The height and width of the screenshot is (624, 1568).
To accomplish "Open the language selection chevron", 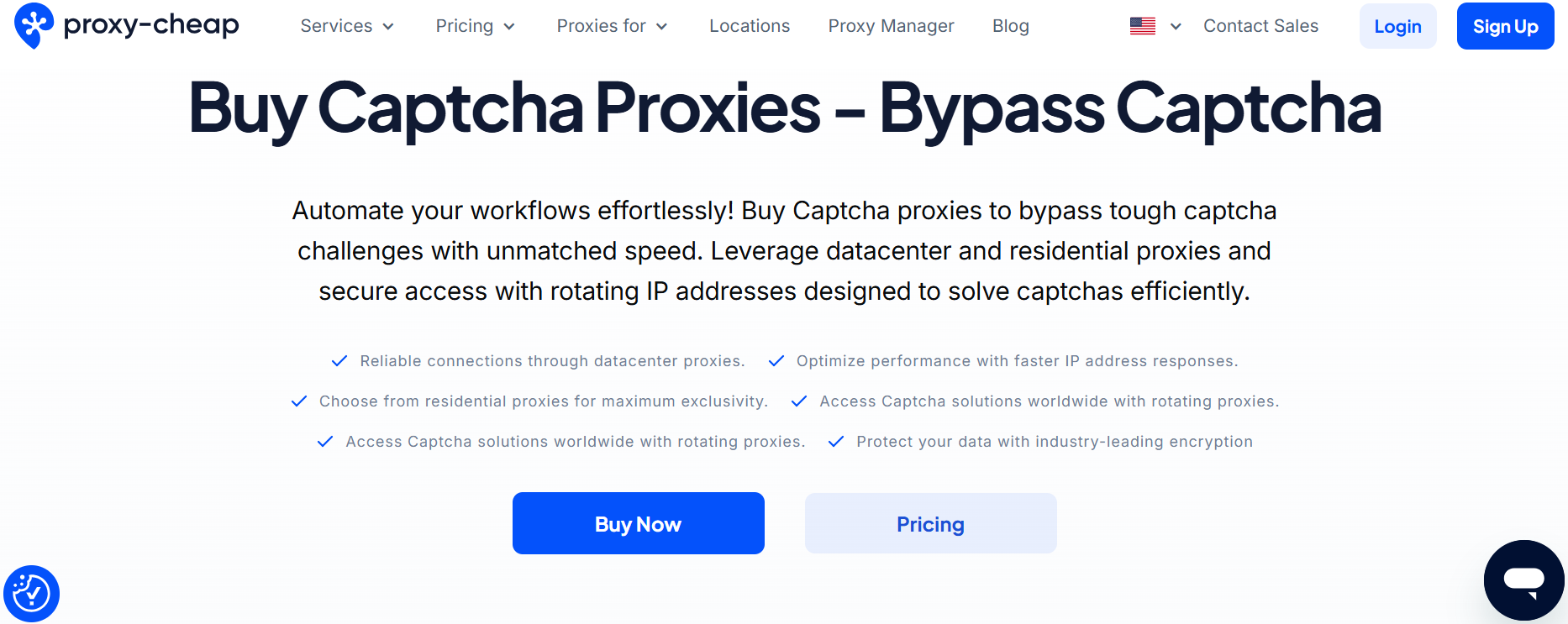I will (1176, 26).
